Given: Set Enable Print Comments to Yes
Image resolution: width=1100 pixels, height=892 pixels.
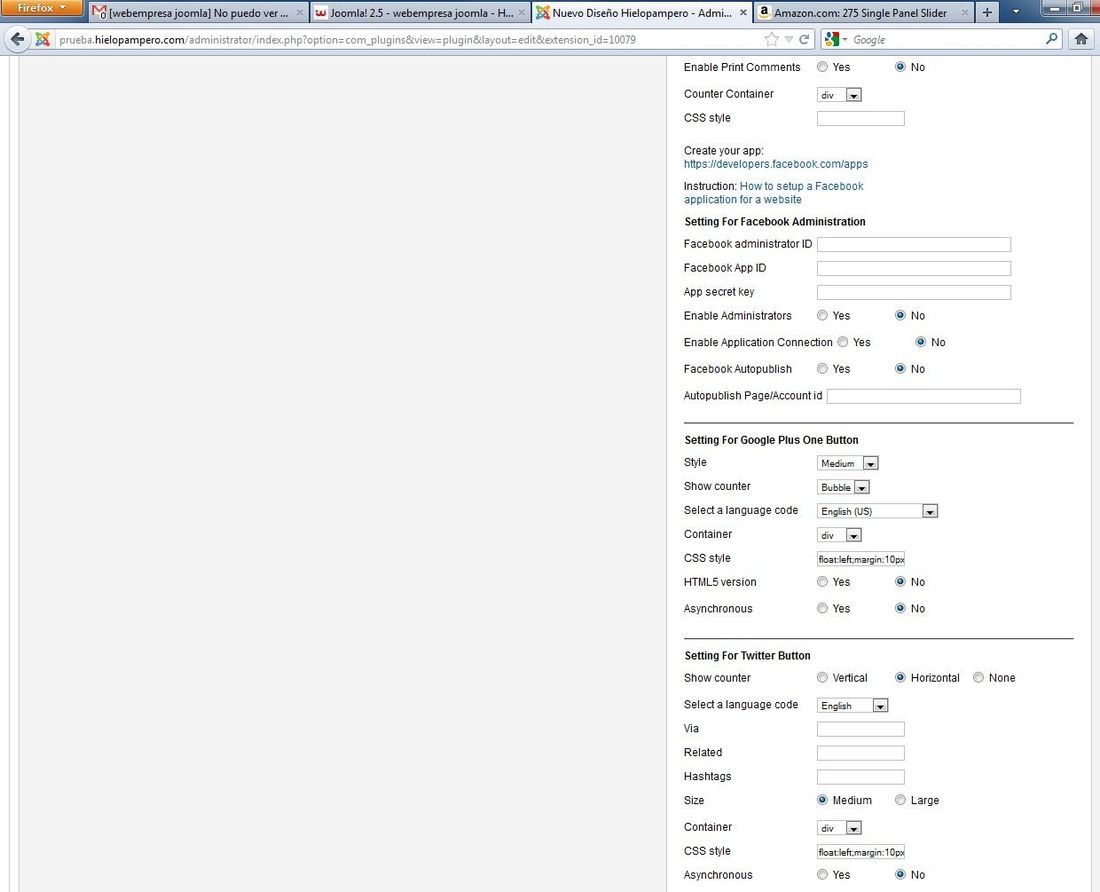Looking at the screenshot, I should [x=822, y=67].
